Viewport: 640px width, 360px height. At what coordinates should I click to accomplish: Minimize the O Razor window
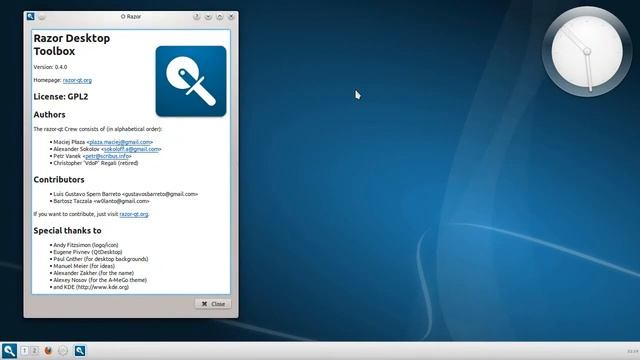tap(208, 17)
